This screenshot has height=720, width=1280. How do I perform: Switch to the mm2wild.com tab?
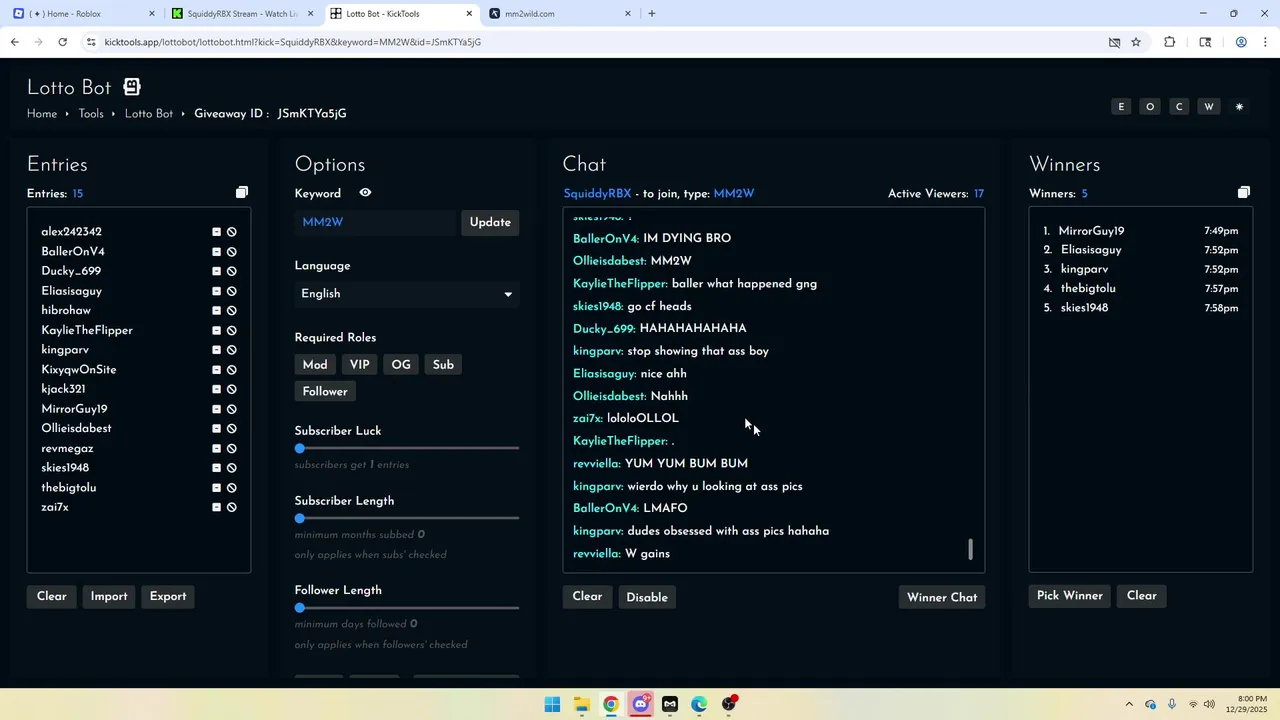(560, 14)
